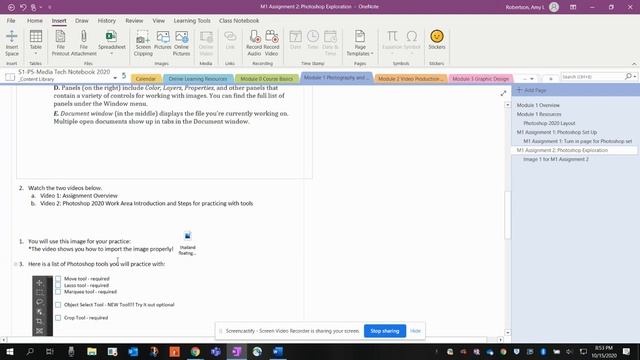The width and height of the screenshot is (640, 360).
Task: Open File Explorer from the taskbar
Action: (x=92, y=351)
